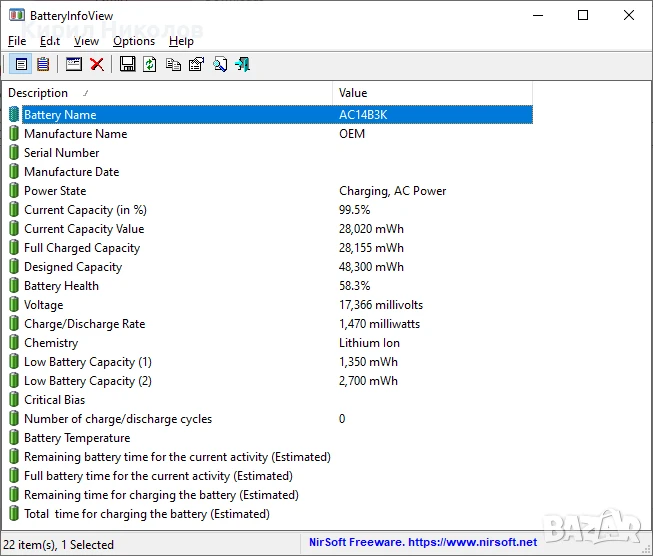Open Find using the magnifier icon
Screen dimensions: 653x556
pyautogui.click(x=220, y=65)
